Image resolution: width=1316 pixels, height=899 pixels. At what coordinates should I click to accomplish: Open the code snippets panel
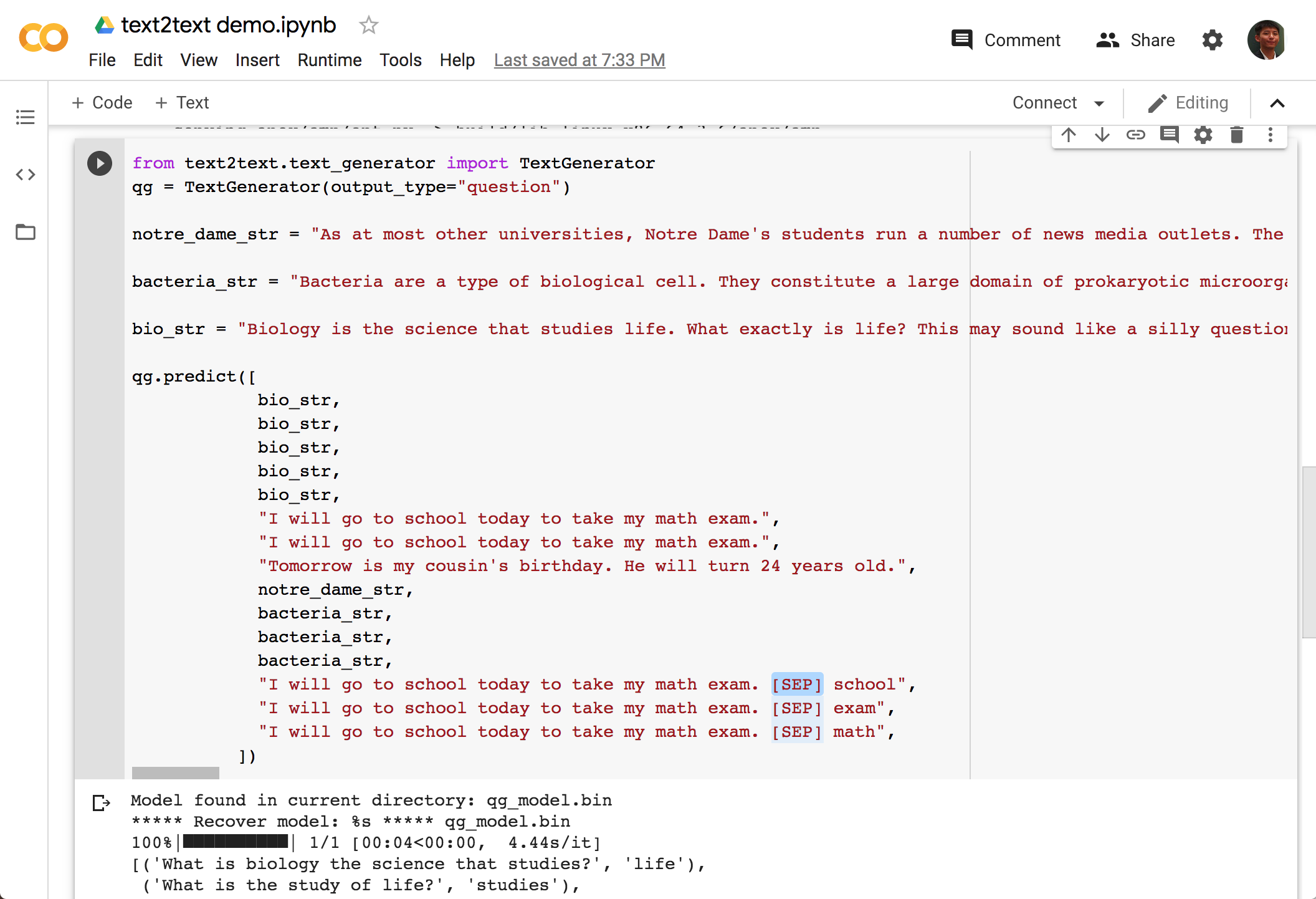click(x=26, y=175)
